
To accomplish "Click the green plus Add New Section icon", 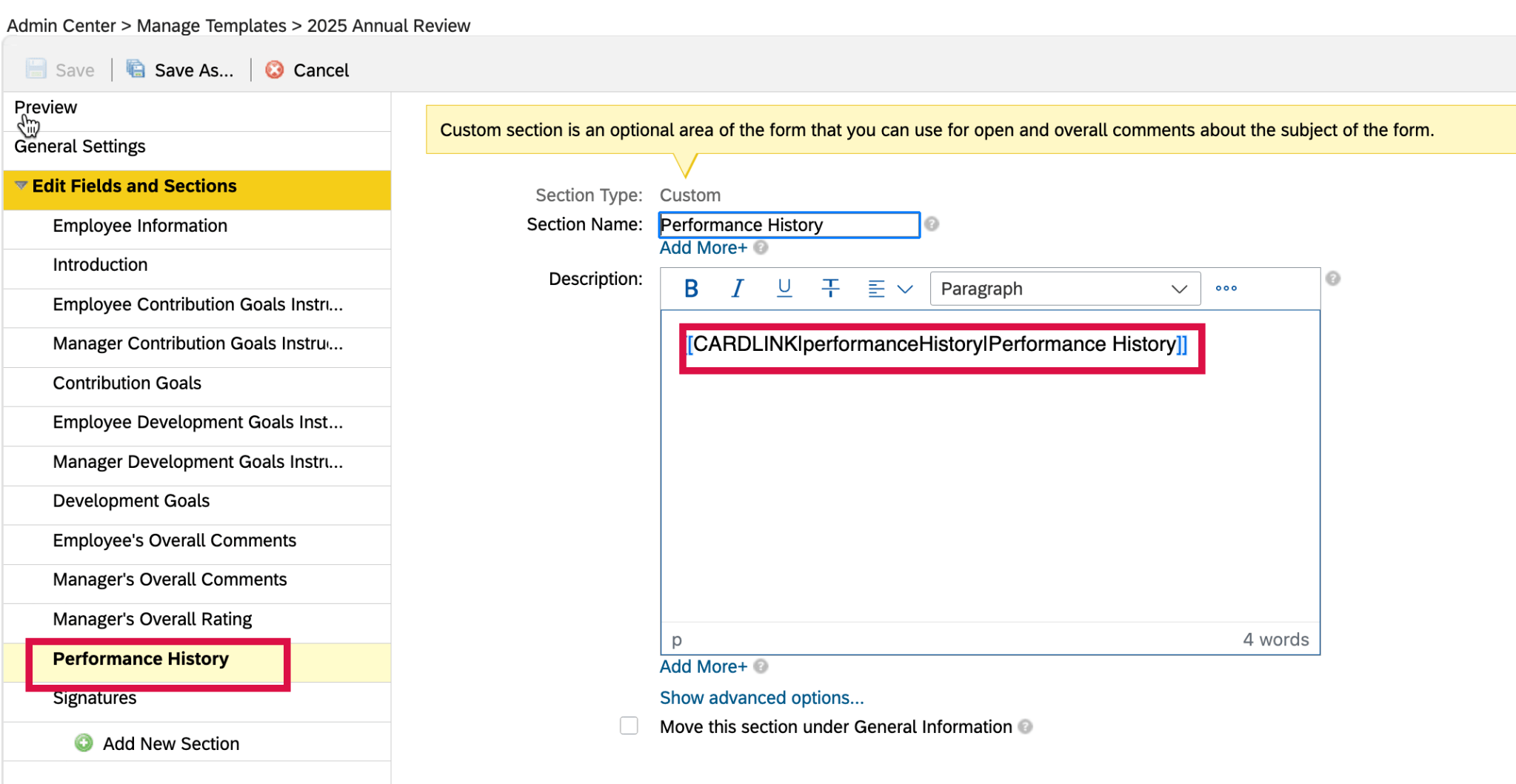I will 84,743.
